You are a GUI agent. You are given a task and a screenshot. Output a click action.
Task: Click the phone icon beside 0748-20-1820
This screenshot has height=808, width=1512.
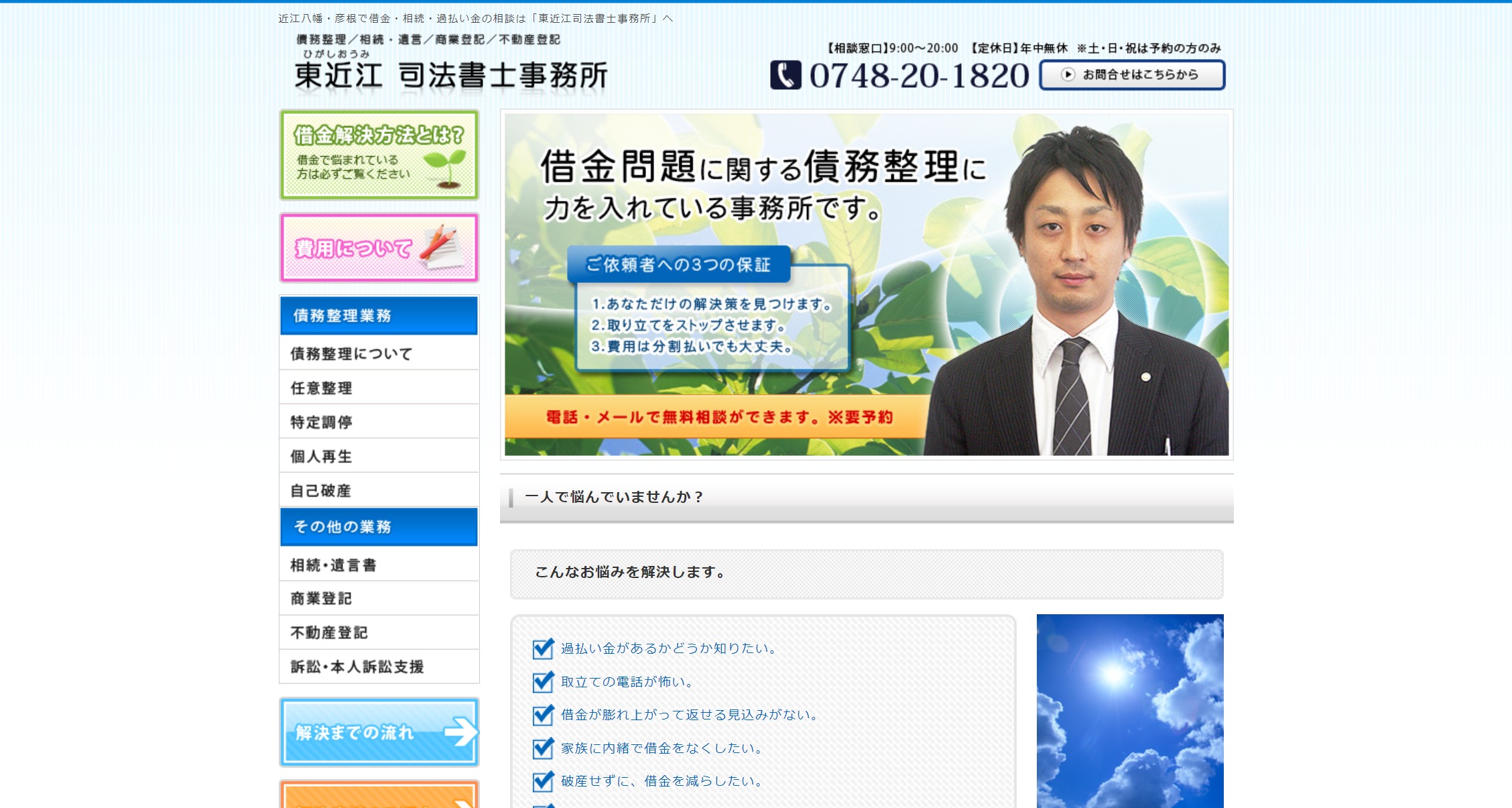(x=785, y=75)
